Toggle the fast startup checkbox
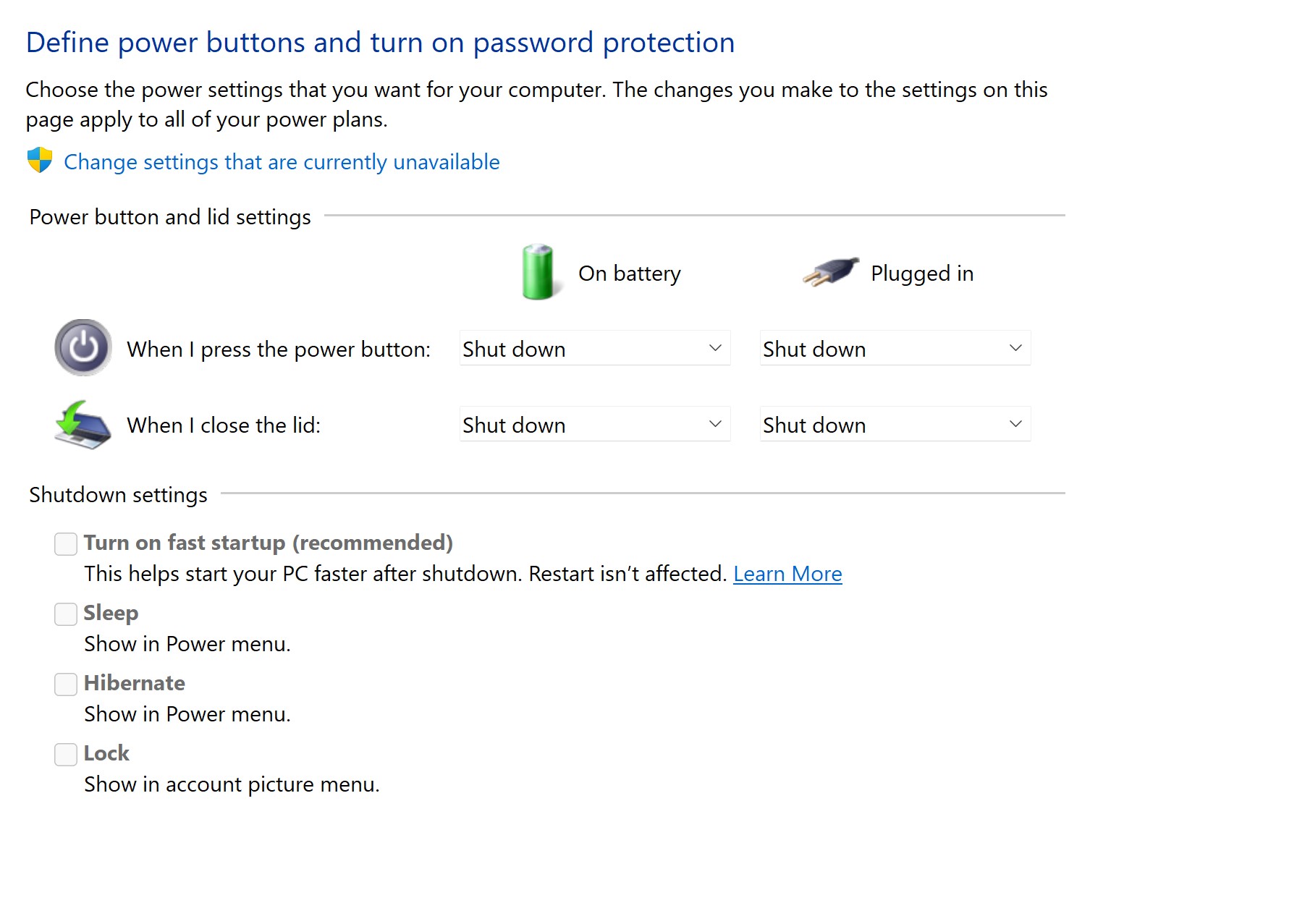 tap(66, 544)
